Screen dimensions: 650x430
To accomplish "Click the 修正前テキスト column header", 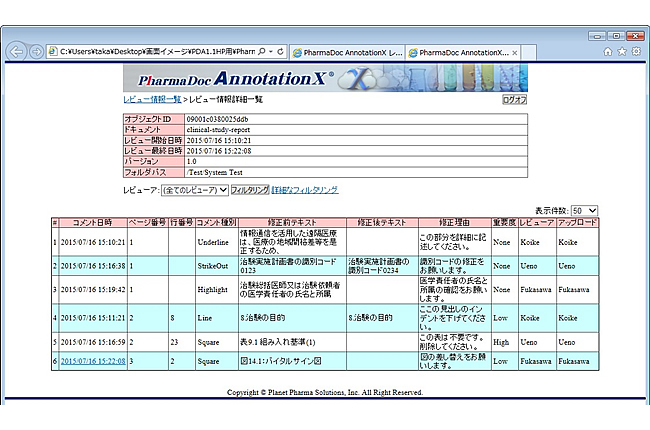I will point(292,222).
